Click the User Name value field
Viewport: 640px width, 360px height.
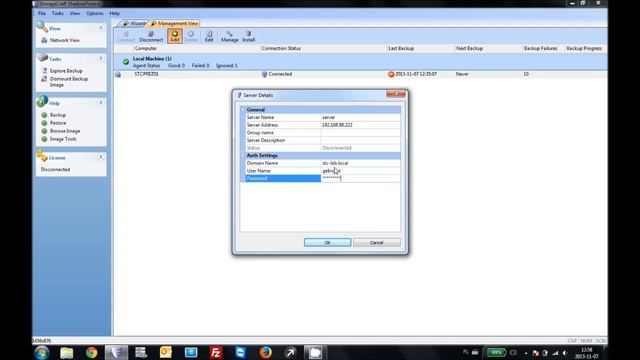coord(360,171)
